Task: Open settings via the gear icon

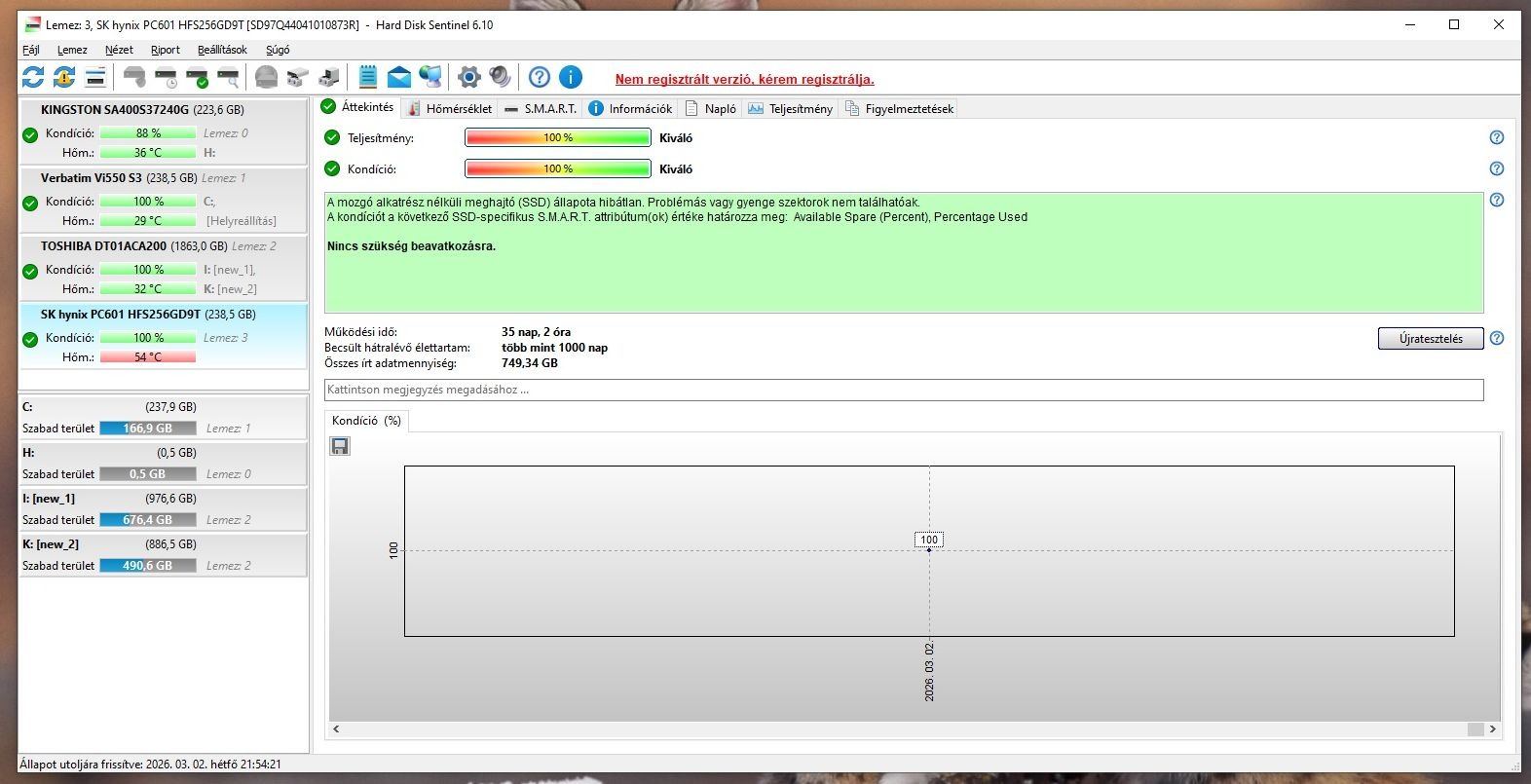Action: point(469,77)
